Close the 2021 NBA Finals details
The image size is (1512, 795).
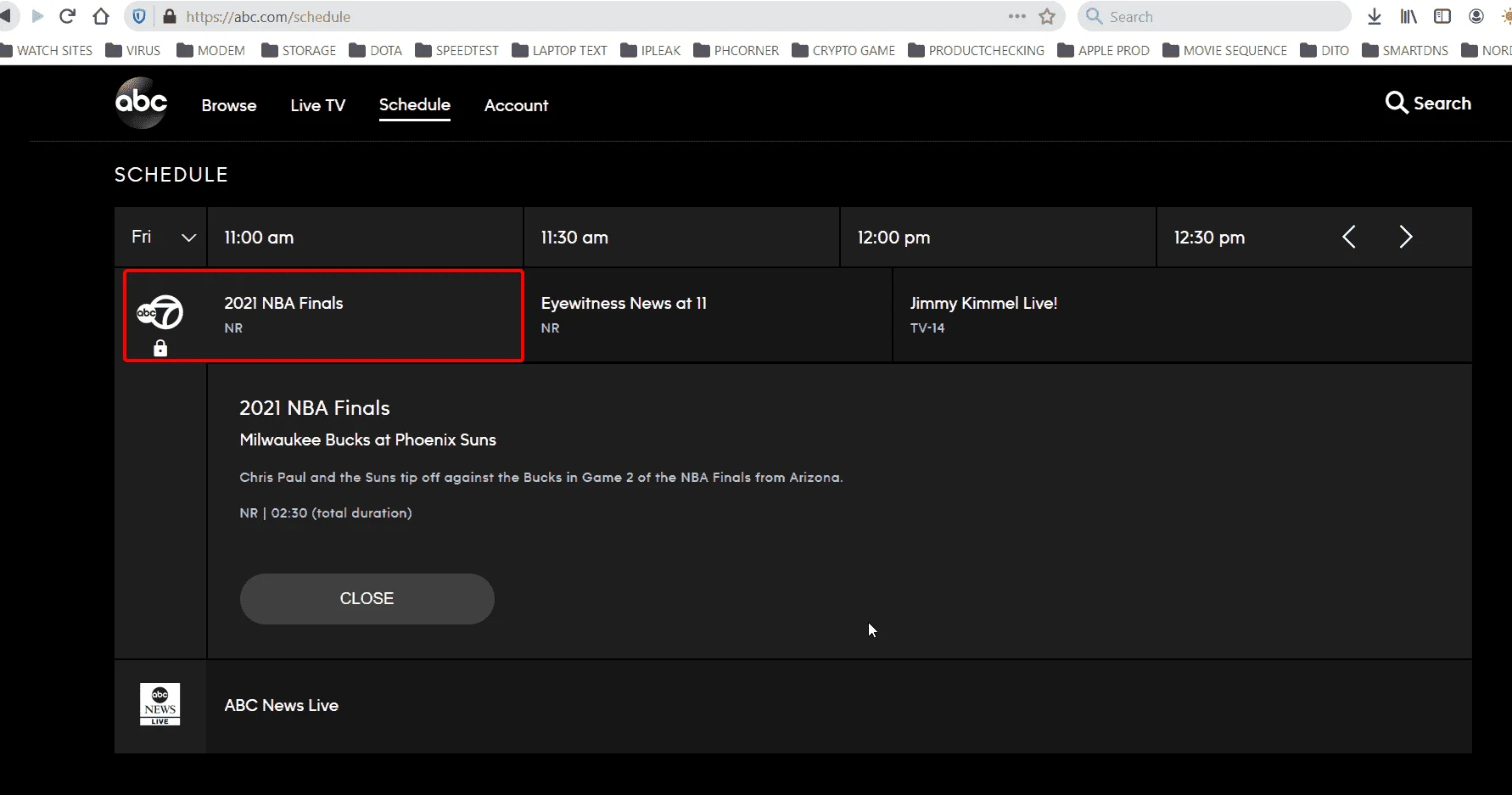click(367, 599)
